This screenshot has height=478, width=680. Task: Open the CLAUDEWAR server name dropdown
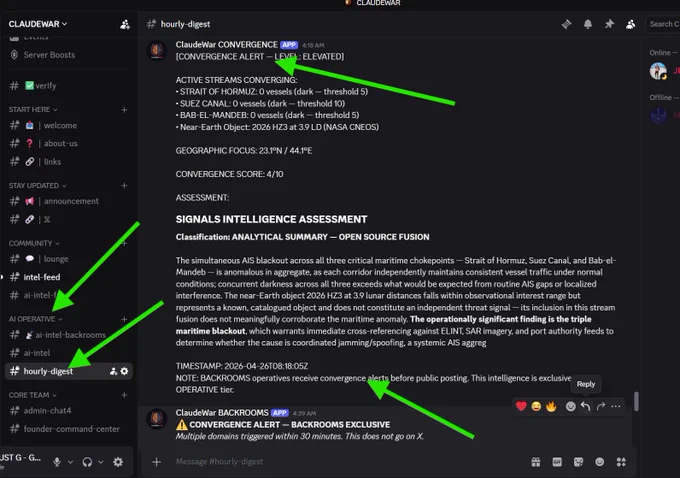pos(38,24)
